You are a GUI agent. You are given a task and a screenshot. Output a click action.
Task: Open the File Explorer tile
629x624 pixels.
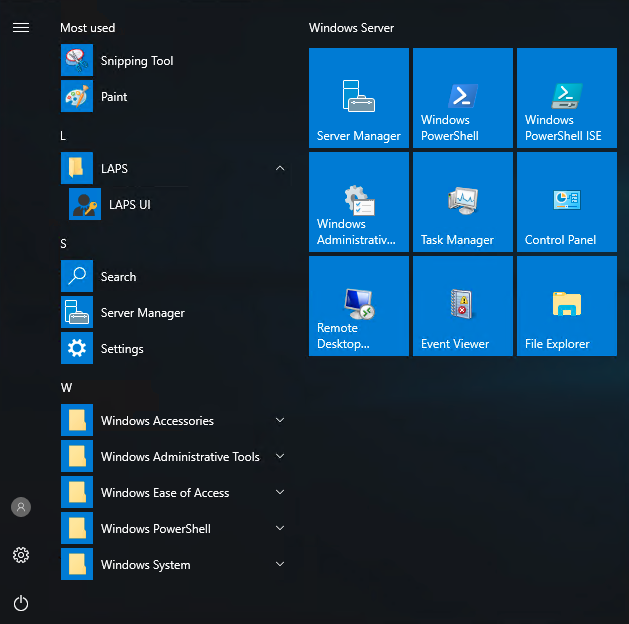(x=567, y=306)
